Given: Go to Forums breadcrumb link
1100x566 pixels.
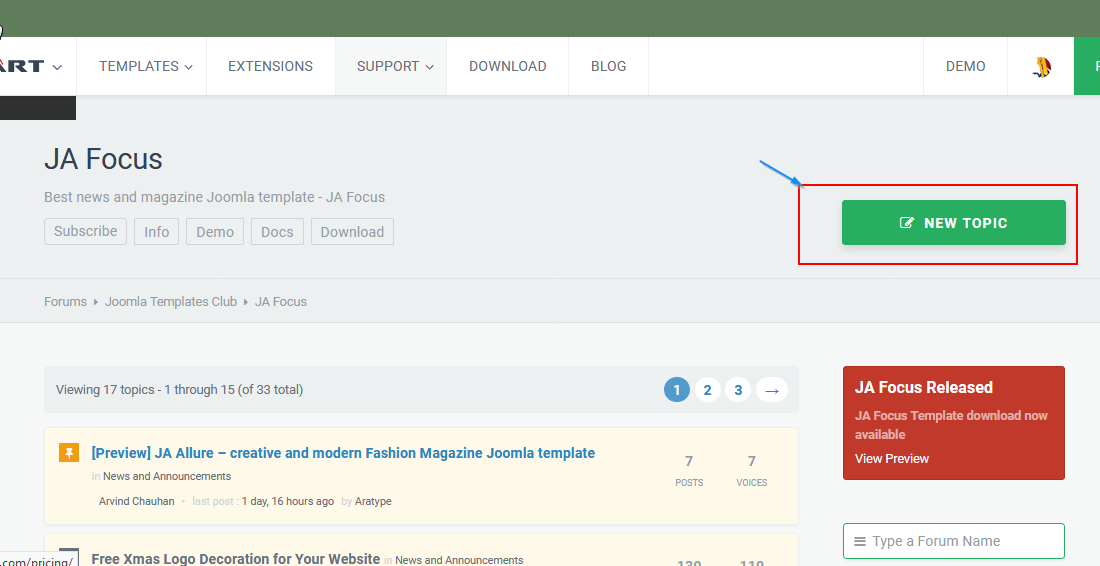Looking at the screenshot, I should (x=65, y=302).
